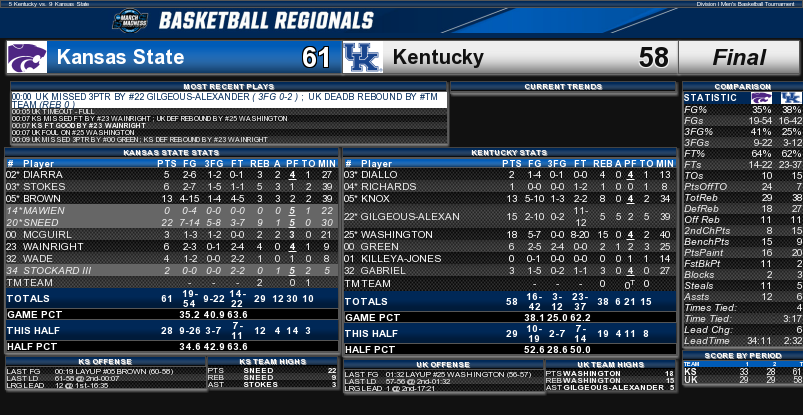Click the Kansas State Wildcats logo
The height and width of the screenshot is (415, 803).
pyautogui.click(x=27, y=57)
